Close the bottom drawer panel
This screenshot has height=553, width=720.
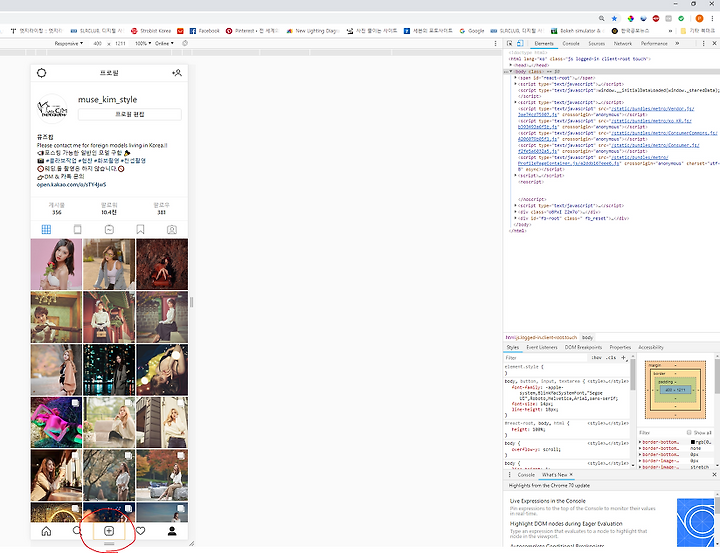coord(714,474)
